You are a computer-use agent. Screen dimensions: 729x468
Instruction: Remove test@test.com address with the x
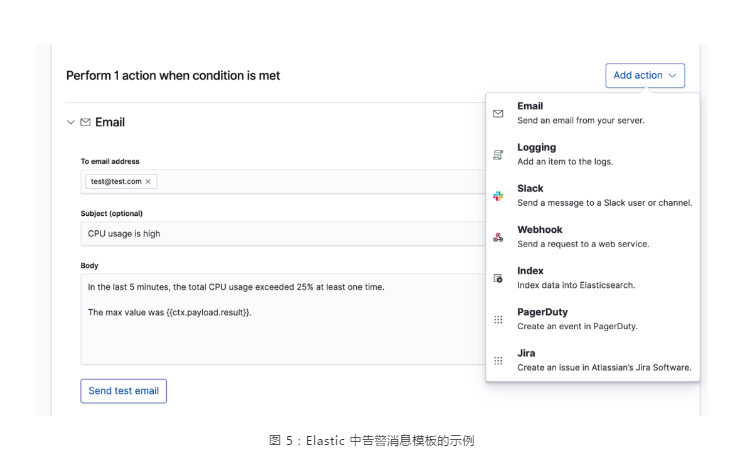[148, 182]
